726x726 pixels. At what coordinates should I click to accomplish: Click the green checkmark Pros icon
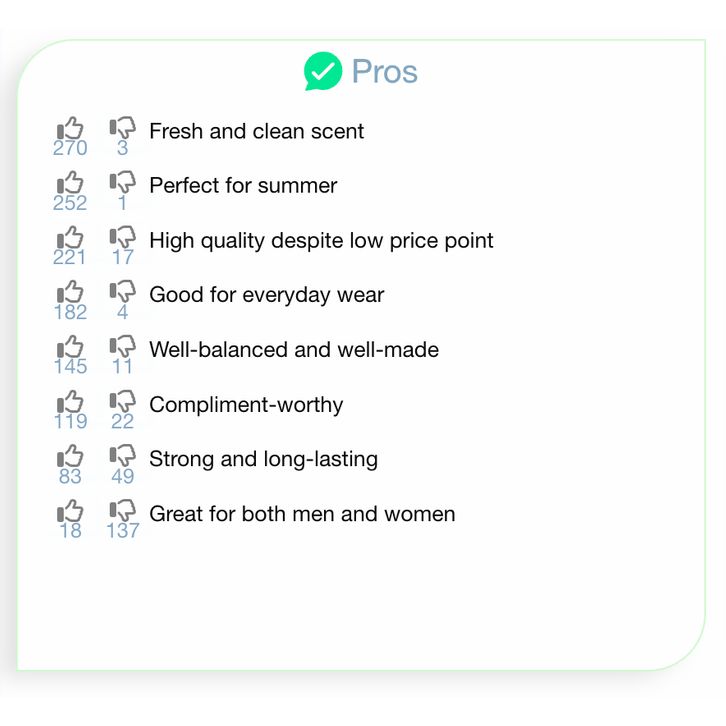323,71
